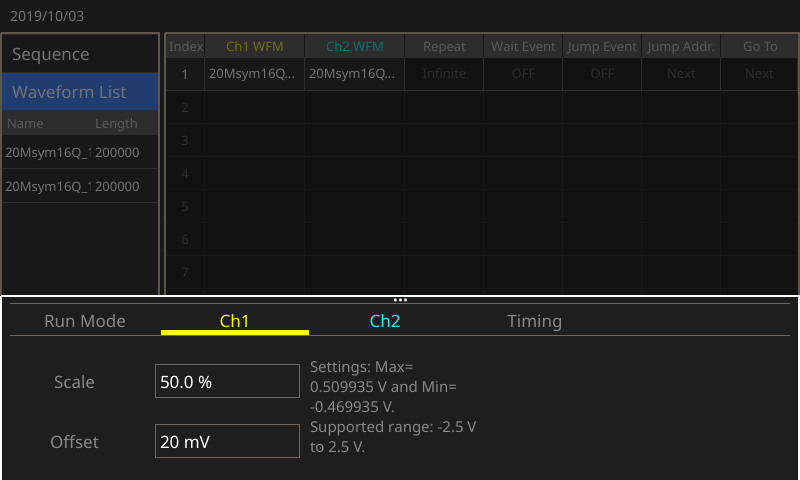
Task: Click the Jump Addr. column header
Action: pos(681,46)
